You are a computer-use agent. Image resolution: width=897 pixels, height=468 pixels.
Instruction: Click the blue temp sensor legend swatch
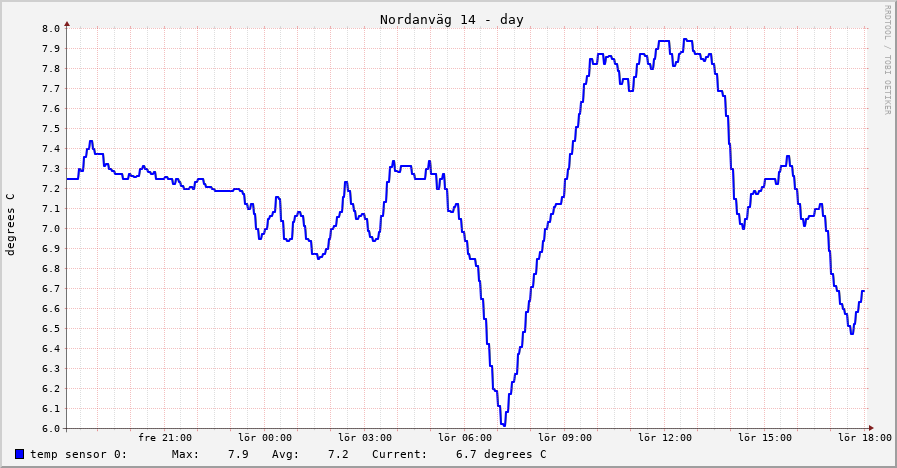(20, 454)
